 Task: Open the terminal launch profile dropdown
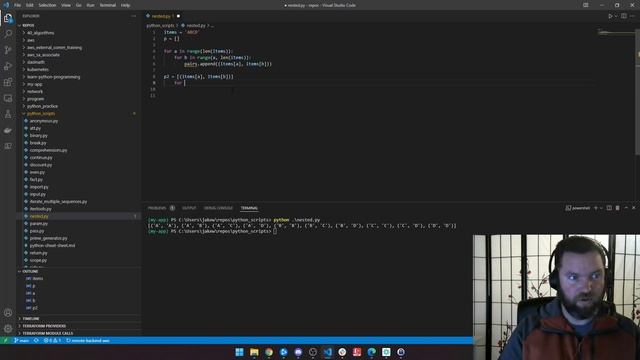click(x=601, y=208)
